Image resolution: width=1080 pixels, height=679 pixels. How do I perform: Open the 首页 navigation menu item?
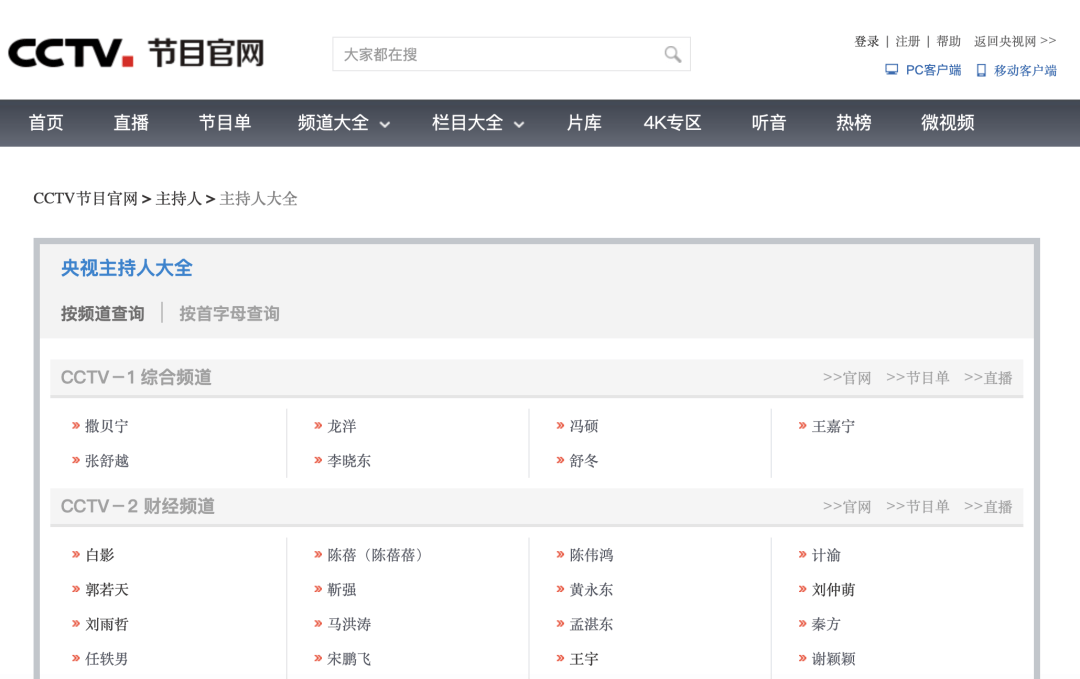pyautogui.click(x=45, y=123)
